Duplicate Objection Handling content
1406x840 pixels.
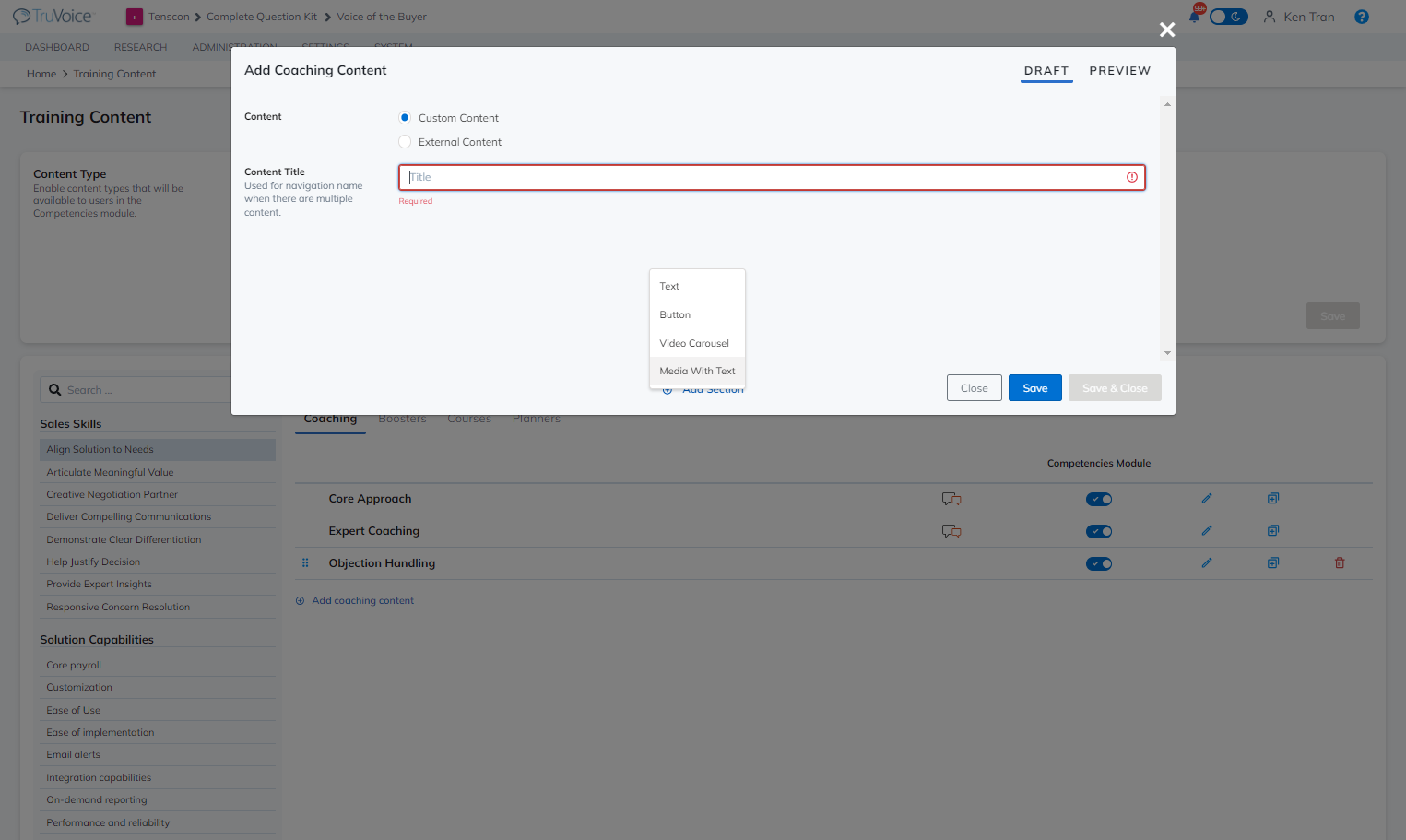[1273, 563]
